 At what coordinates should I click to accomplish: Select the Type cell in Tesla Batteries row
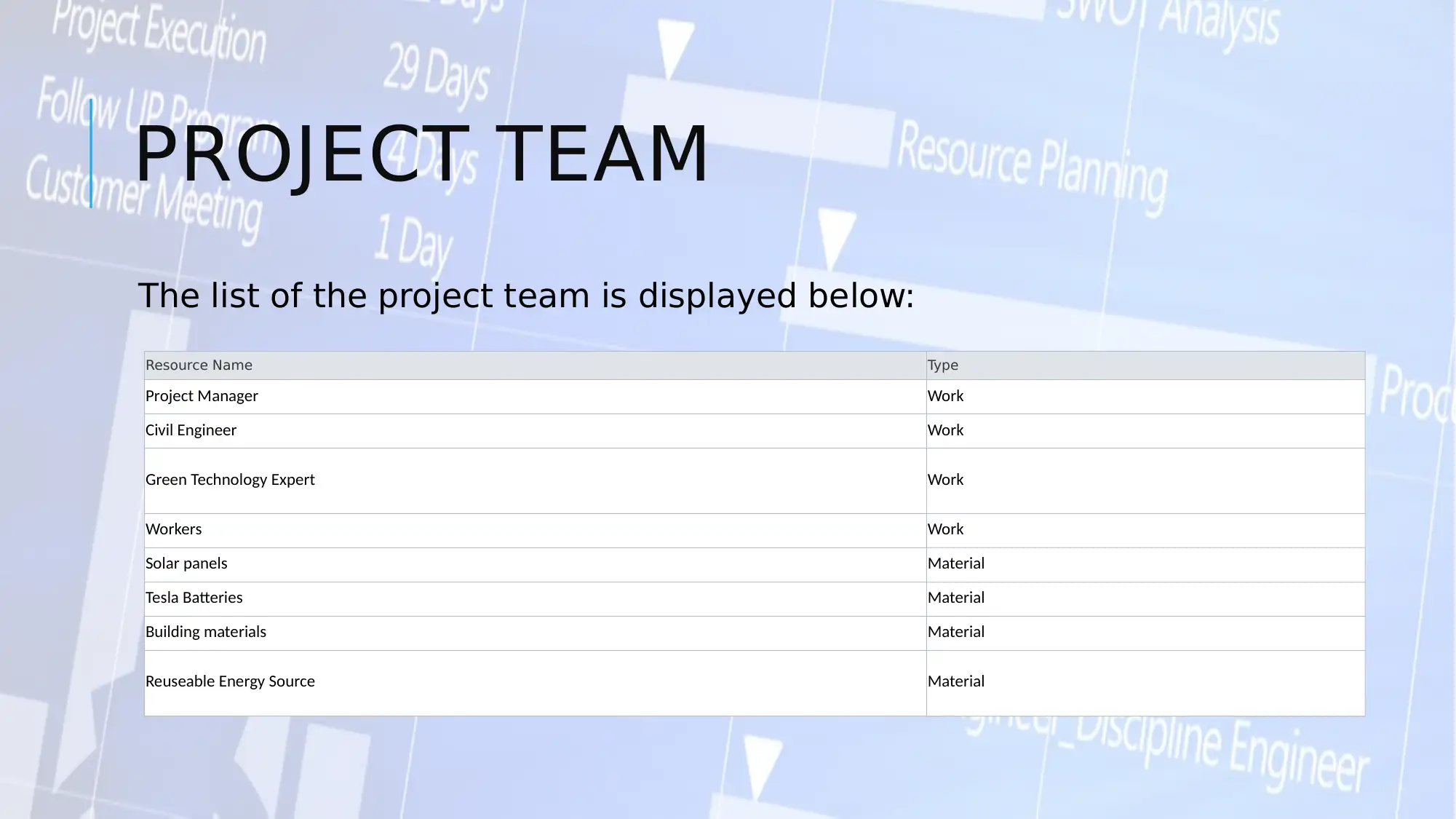click(x=1145, y=599)
